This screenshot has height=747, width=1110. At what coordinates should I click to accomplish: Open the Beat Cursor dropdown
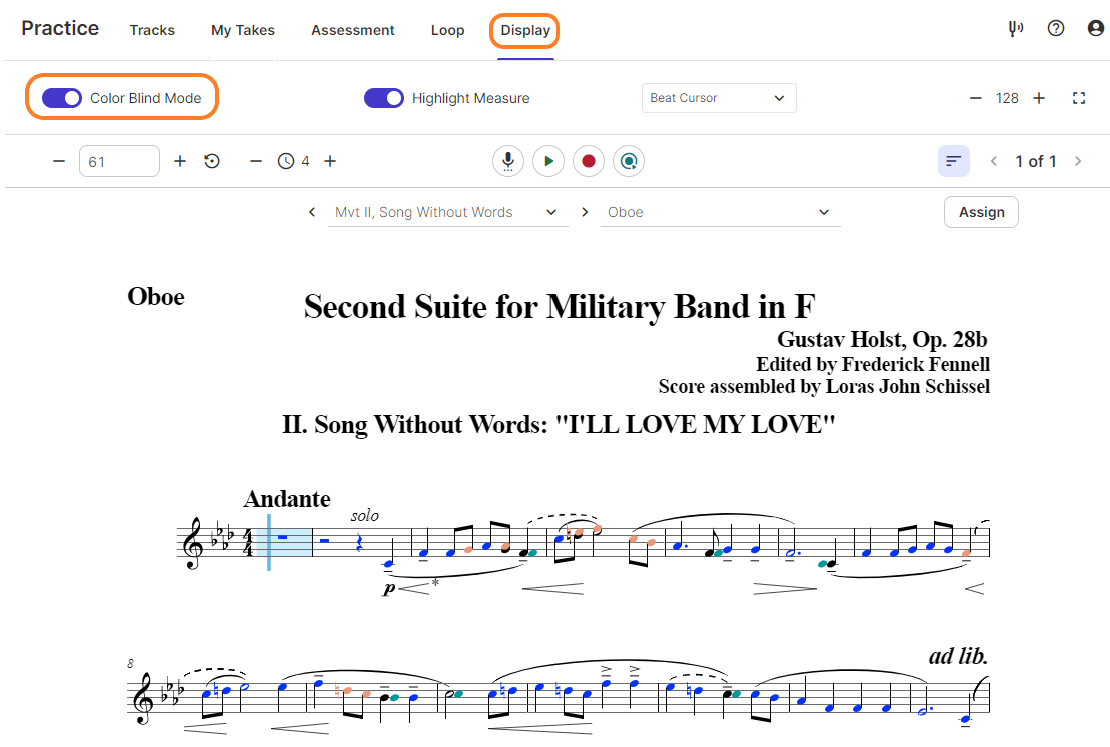719,98
